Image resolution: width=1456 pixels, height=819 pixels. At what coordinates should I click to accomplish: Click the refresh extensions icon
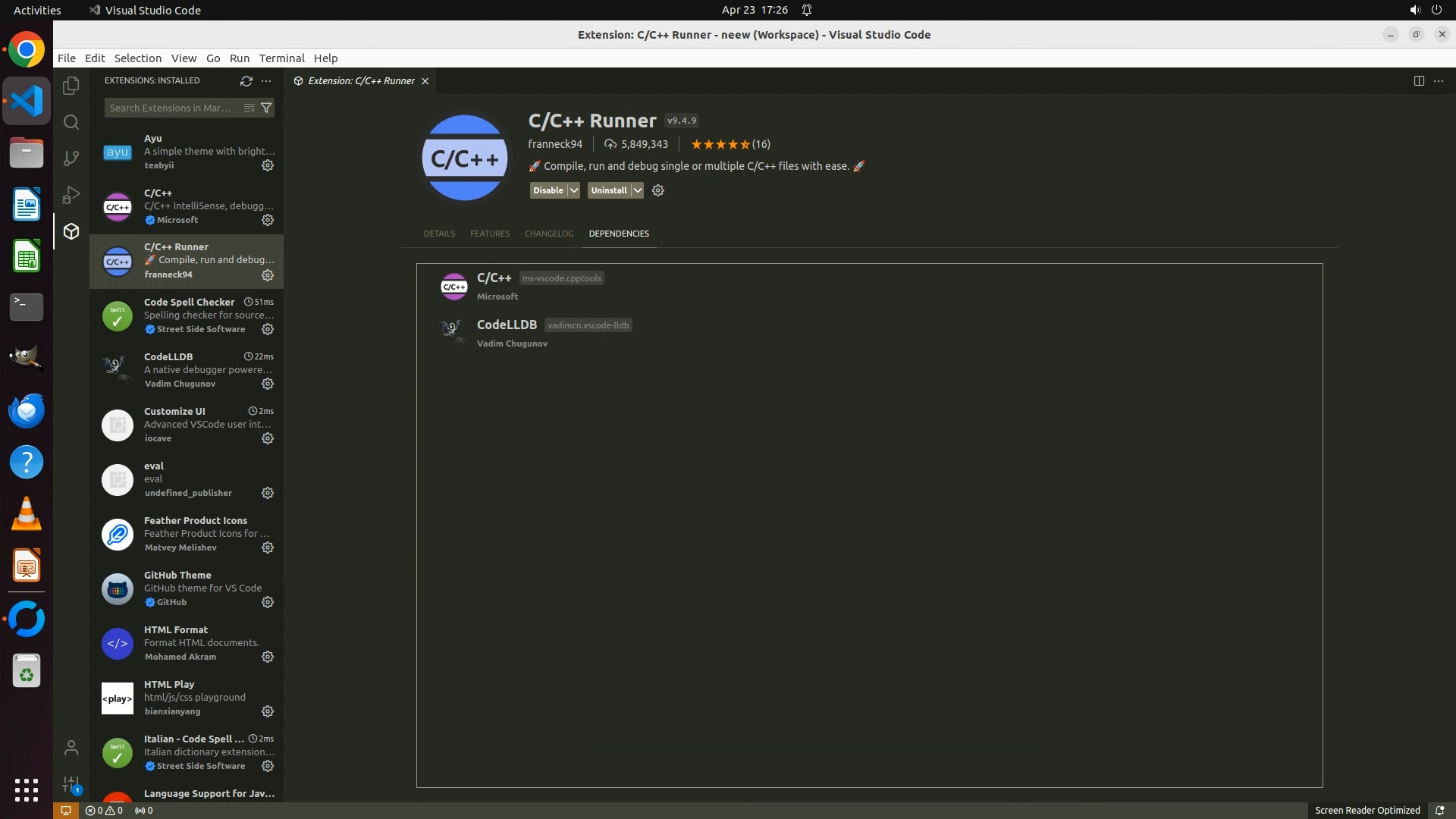[x=246, y=80]
